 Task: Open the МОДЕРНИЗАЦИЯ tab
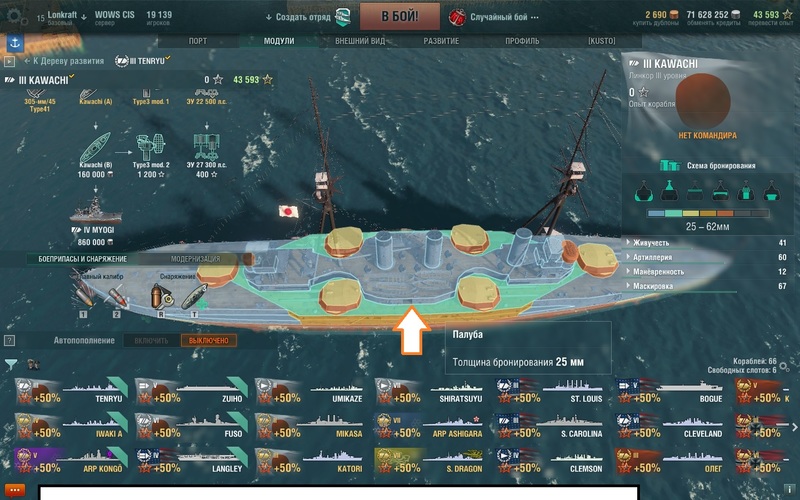coord(195,259)
